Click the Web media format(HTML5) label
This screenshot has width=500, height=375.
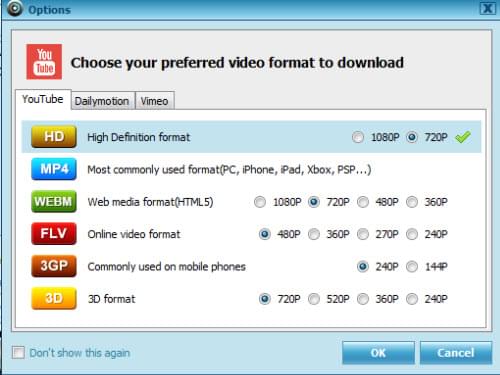(150, 202)
